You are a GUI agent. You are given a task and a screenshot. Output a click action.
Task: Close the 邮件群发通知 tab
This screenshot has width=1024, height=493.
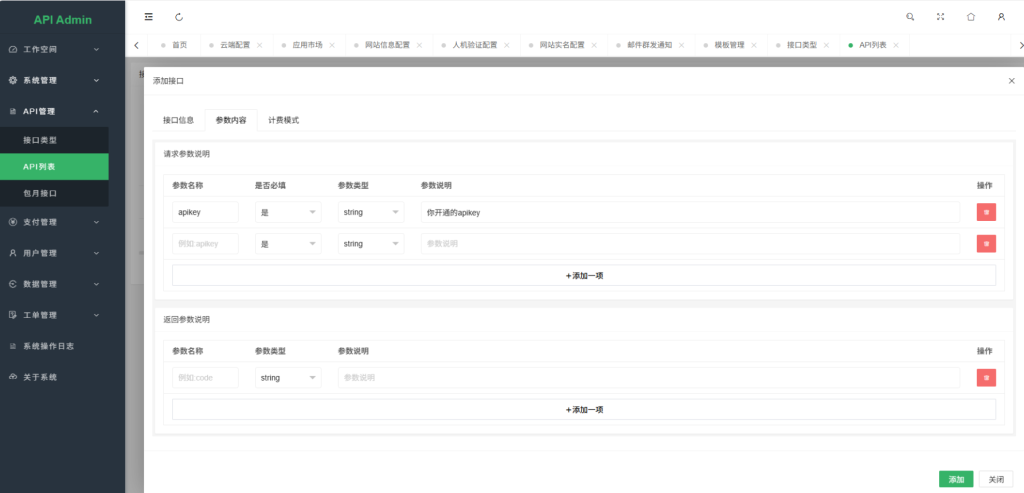coord(682,45)
